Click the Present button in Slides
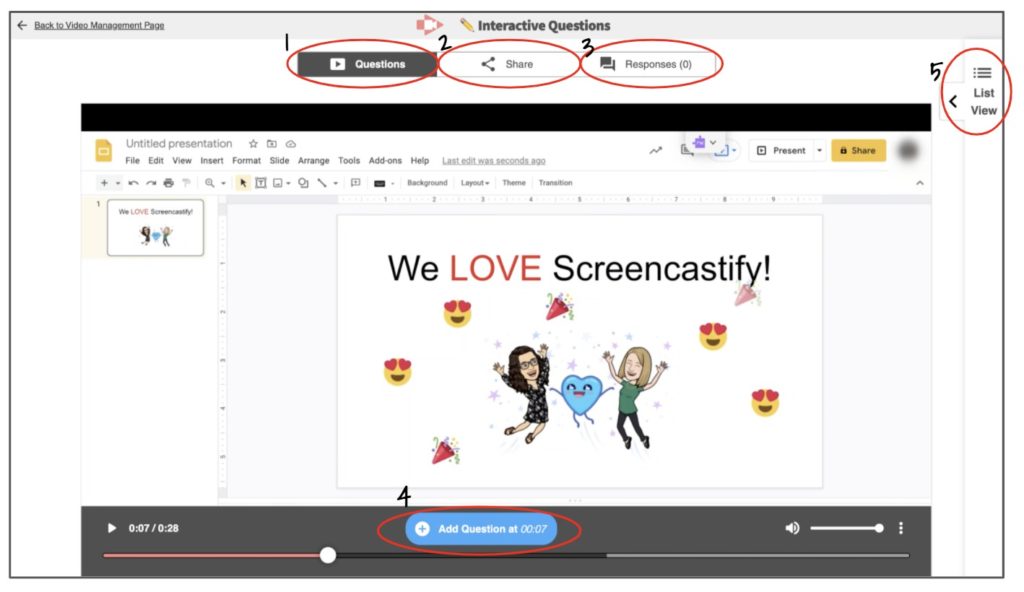 (x=780, y=150)
